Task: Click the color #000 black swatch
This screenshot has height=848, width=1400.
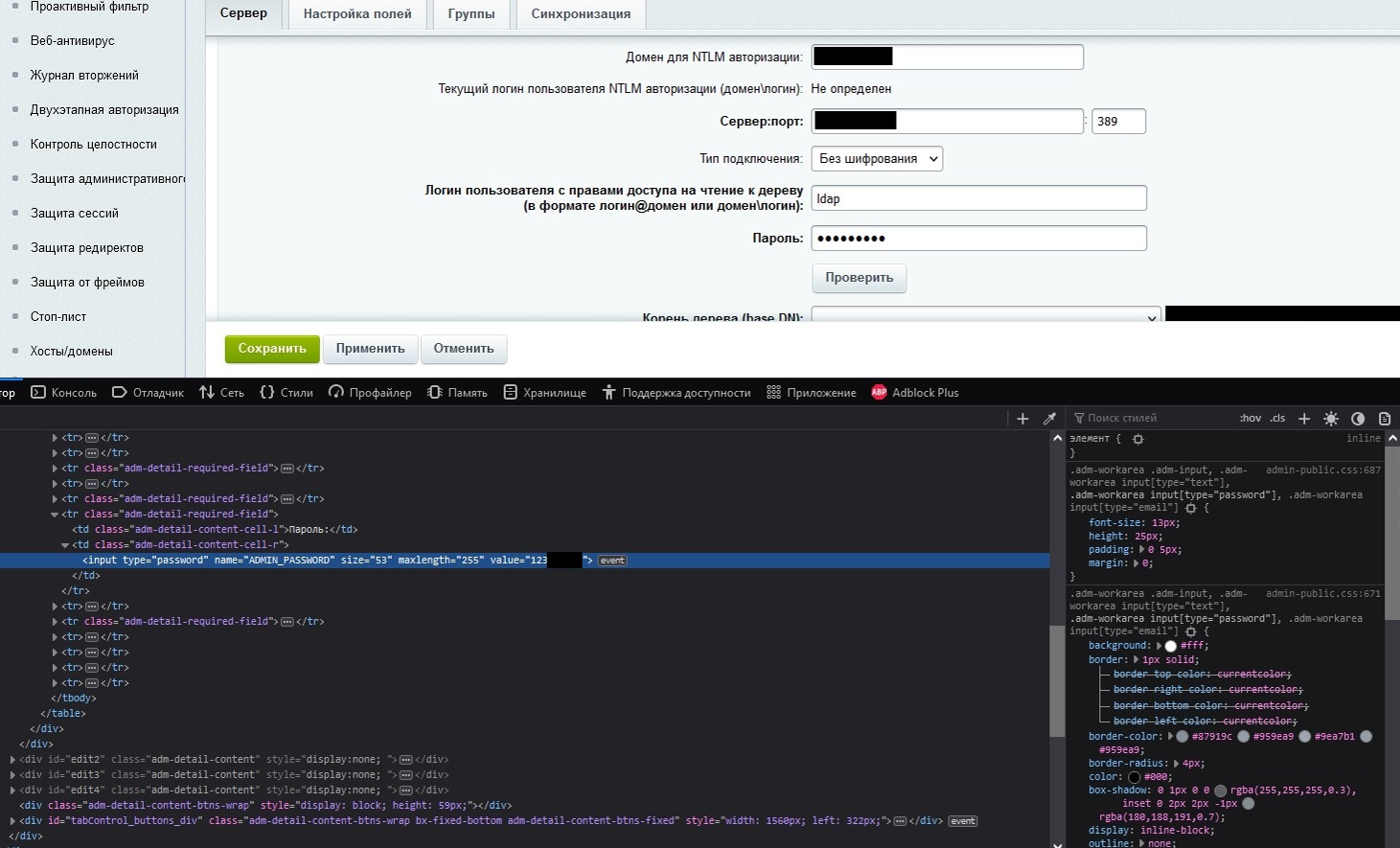Action: coord(1134,777)
